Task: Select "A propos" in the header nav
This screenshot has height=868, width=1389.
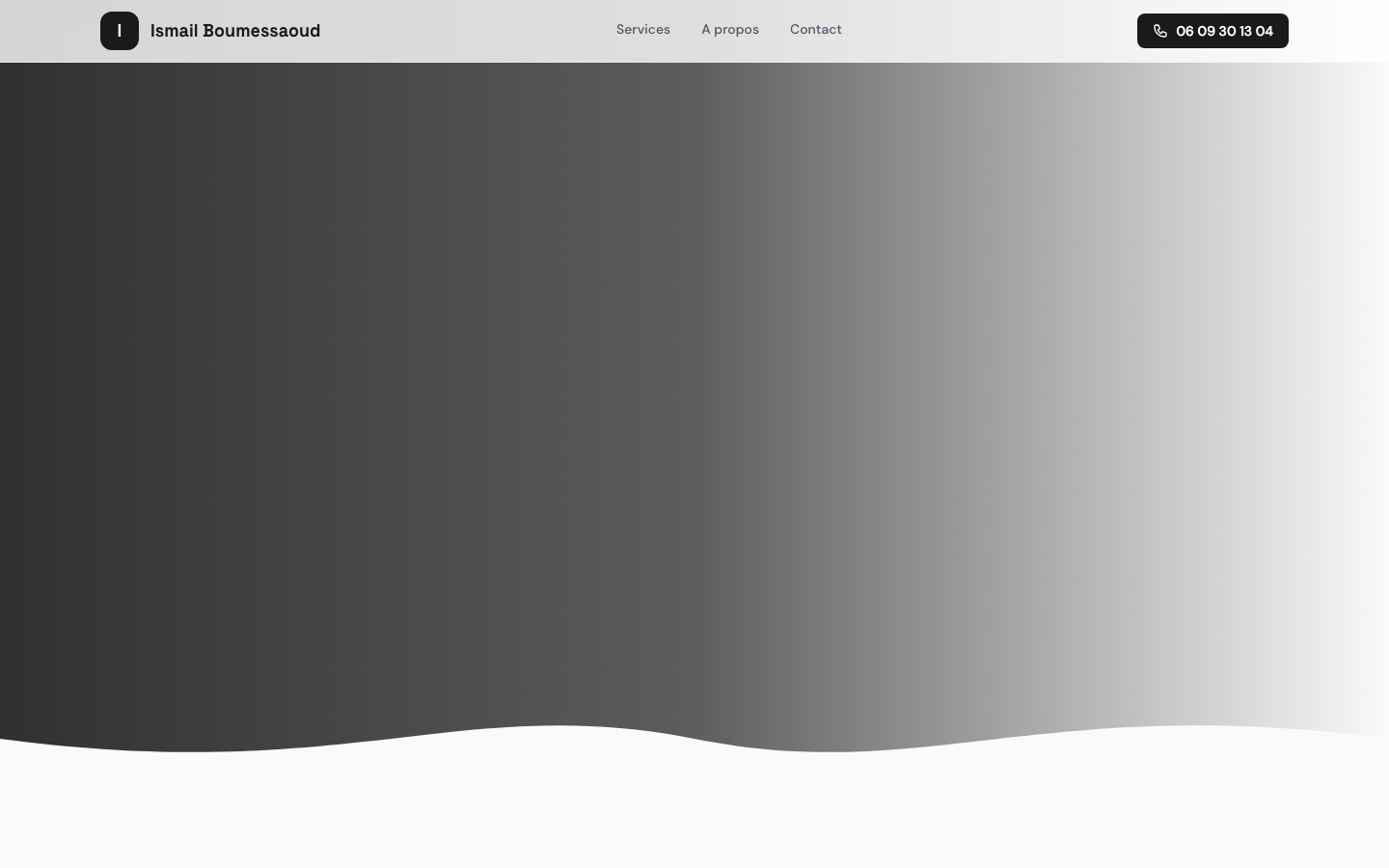Action: click(729, 30)
